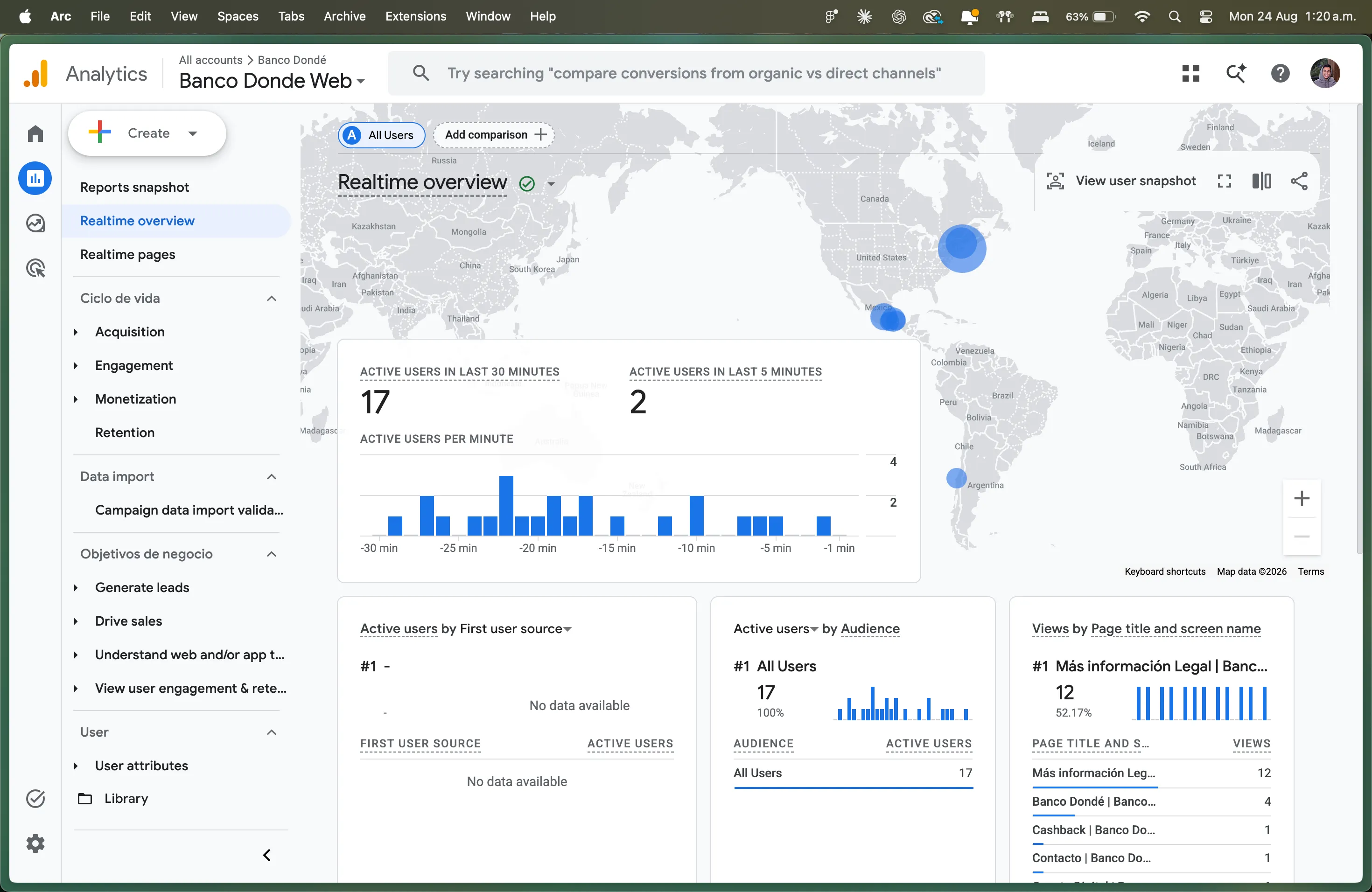Viewport: 1372px width, 892px height.
Task: Expand the User attributes item
Action: coord(76,765)
